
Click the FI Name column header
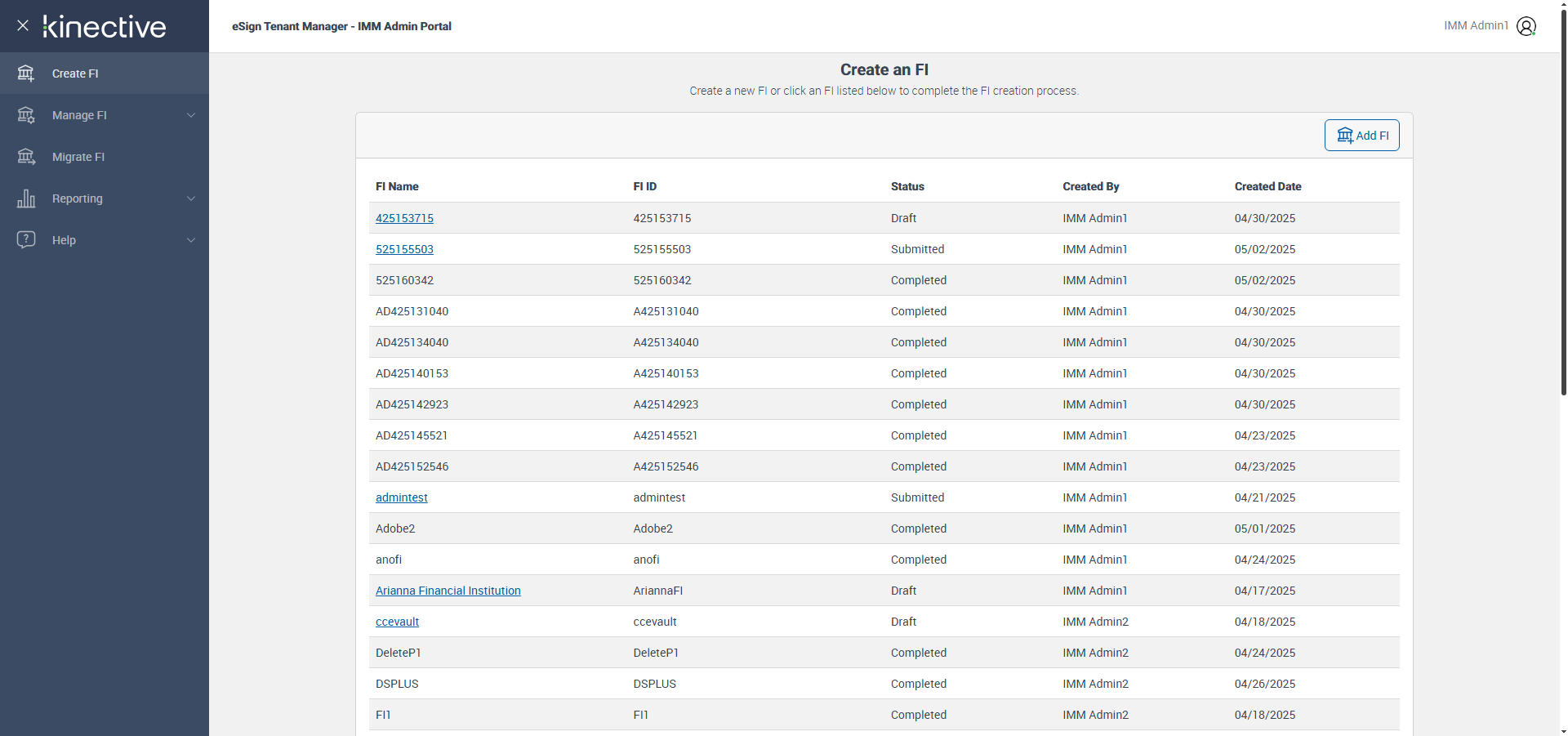point(397,186)
